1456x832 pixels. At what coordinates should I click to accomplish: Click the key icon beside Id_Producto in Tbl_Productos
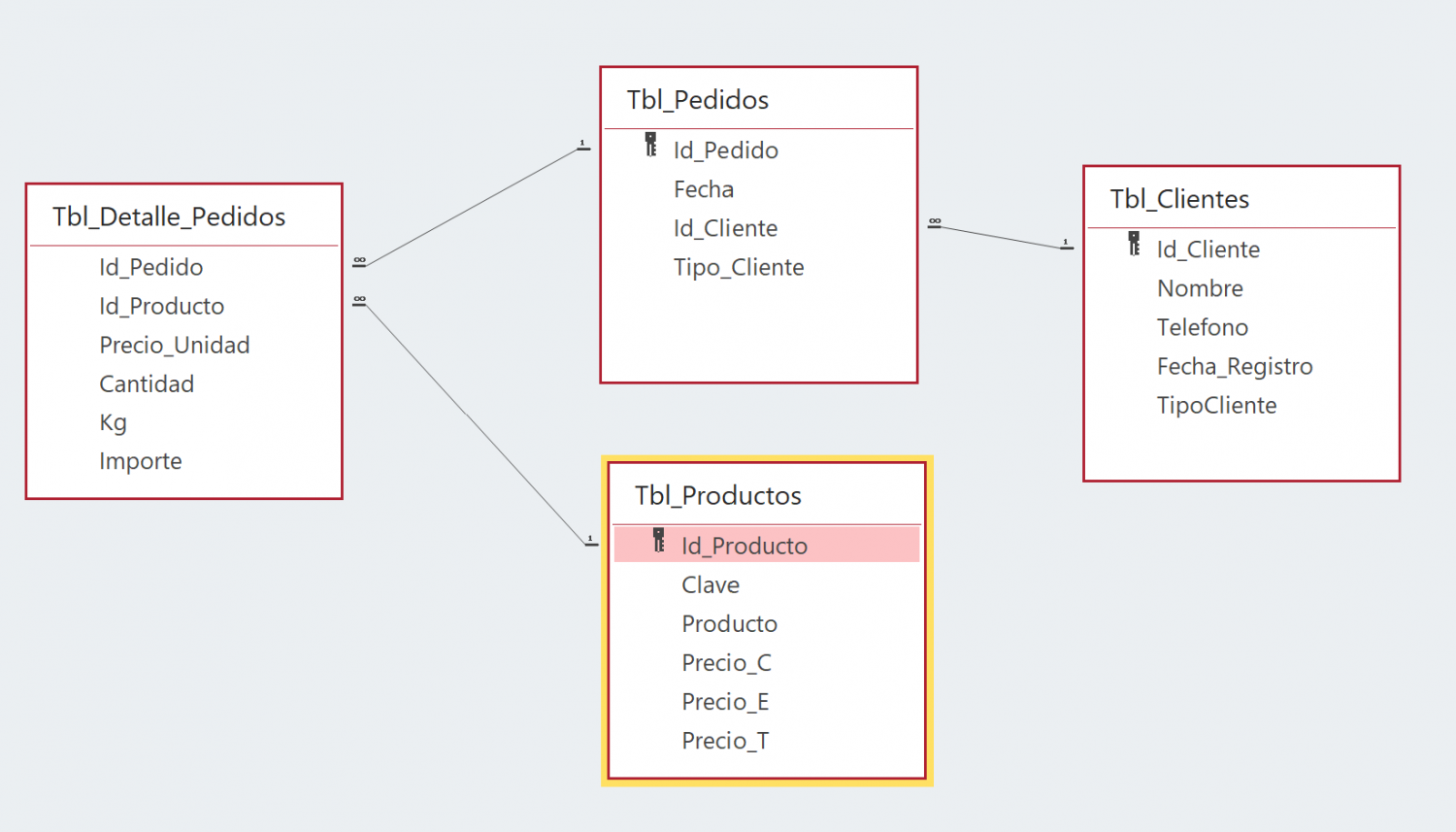(x=659, y=540)
